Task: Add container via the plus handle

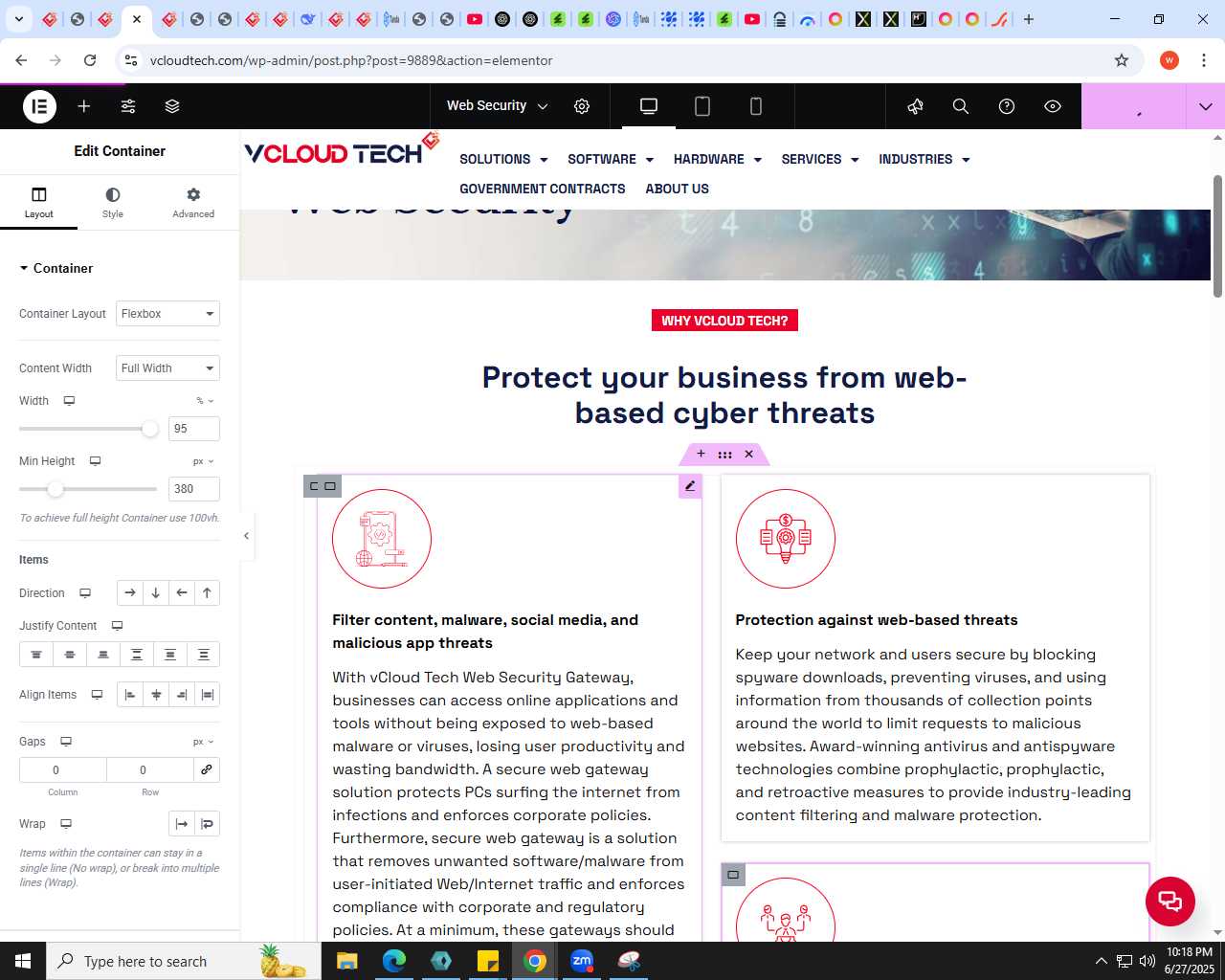Action: (701, 454)
